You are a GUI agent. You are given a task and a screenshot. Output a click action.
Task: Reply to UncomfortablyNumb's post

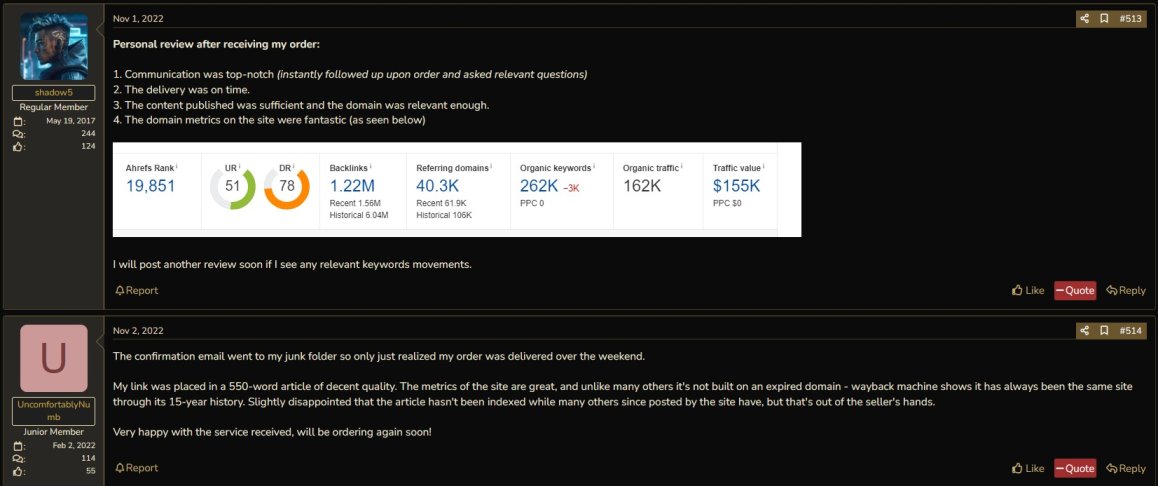pos(1126,468)
